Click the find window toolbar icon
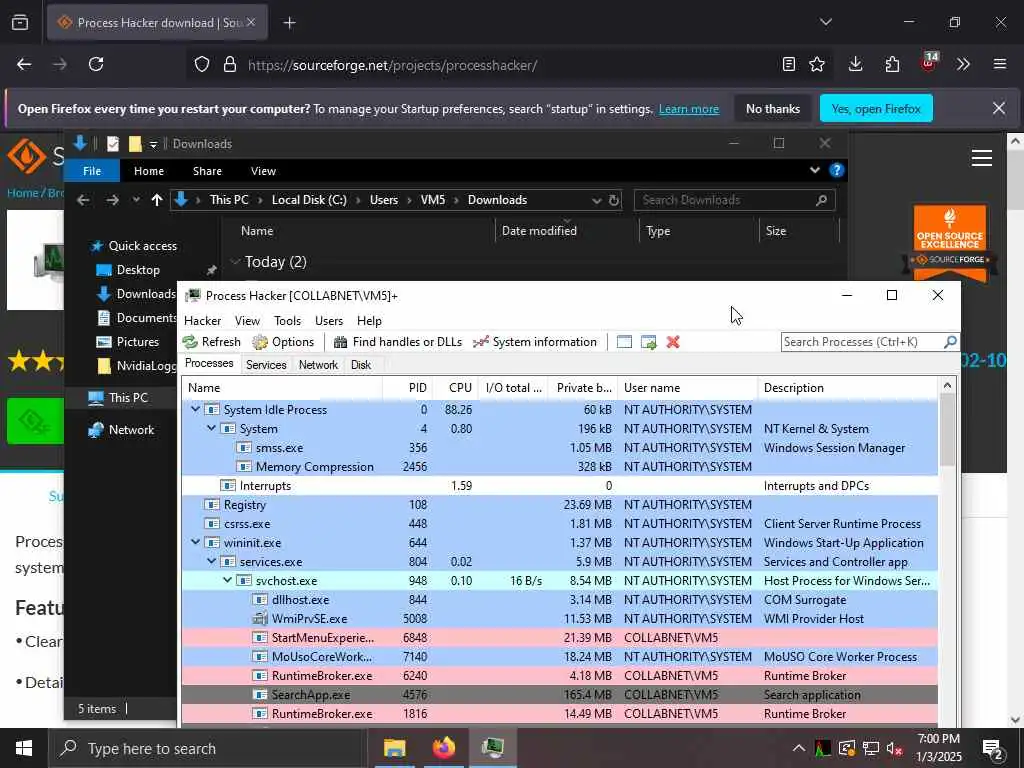The image size is (1024, 768). pos(624,342)
